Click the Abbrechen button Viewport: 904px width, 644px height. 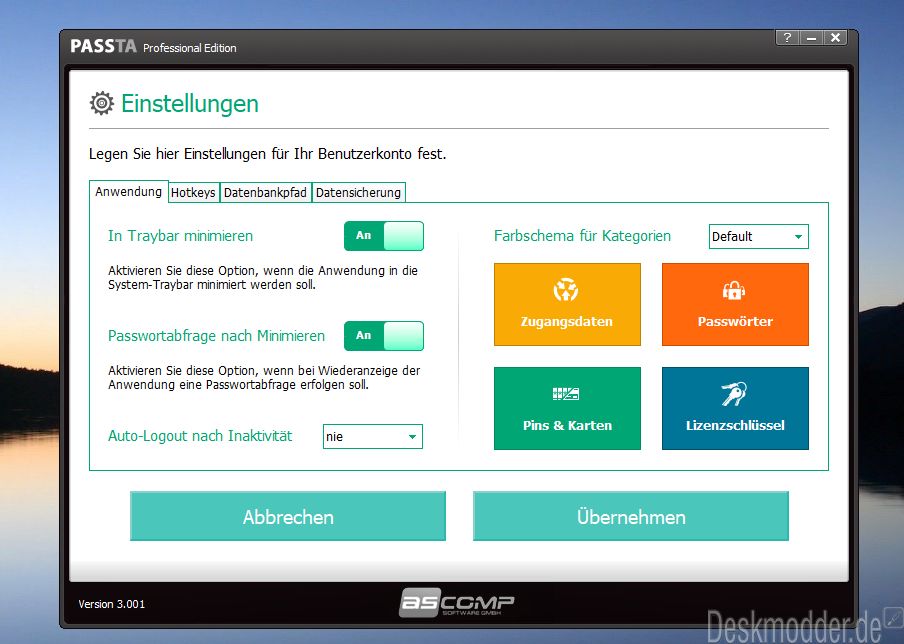click(288, 517)
